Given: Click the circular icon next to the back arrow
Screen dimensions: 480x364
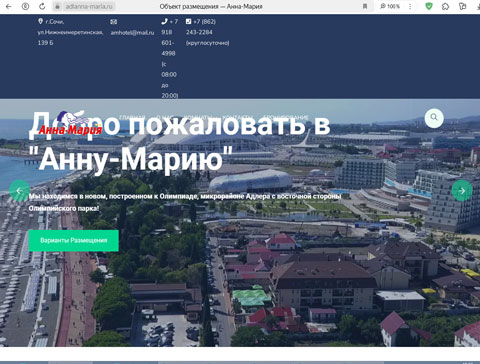Looking at the screenshot, I should click(25, 6).
